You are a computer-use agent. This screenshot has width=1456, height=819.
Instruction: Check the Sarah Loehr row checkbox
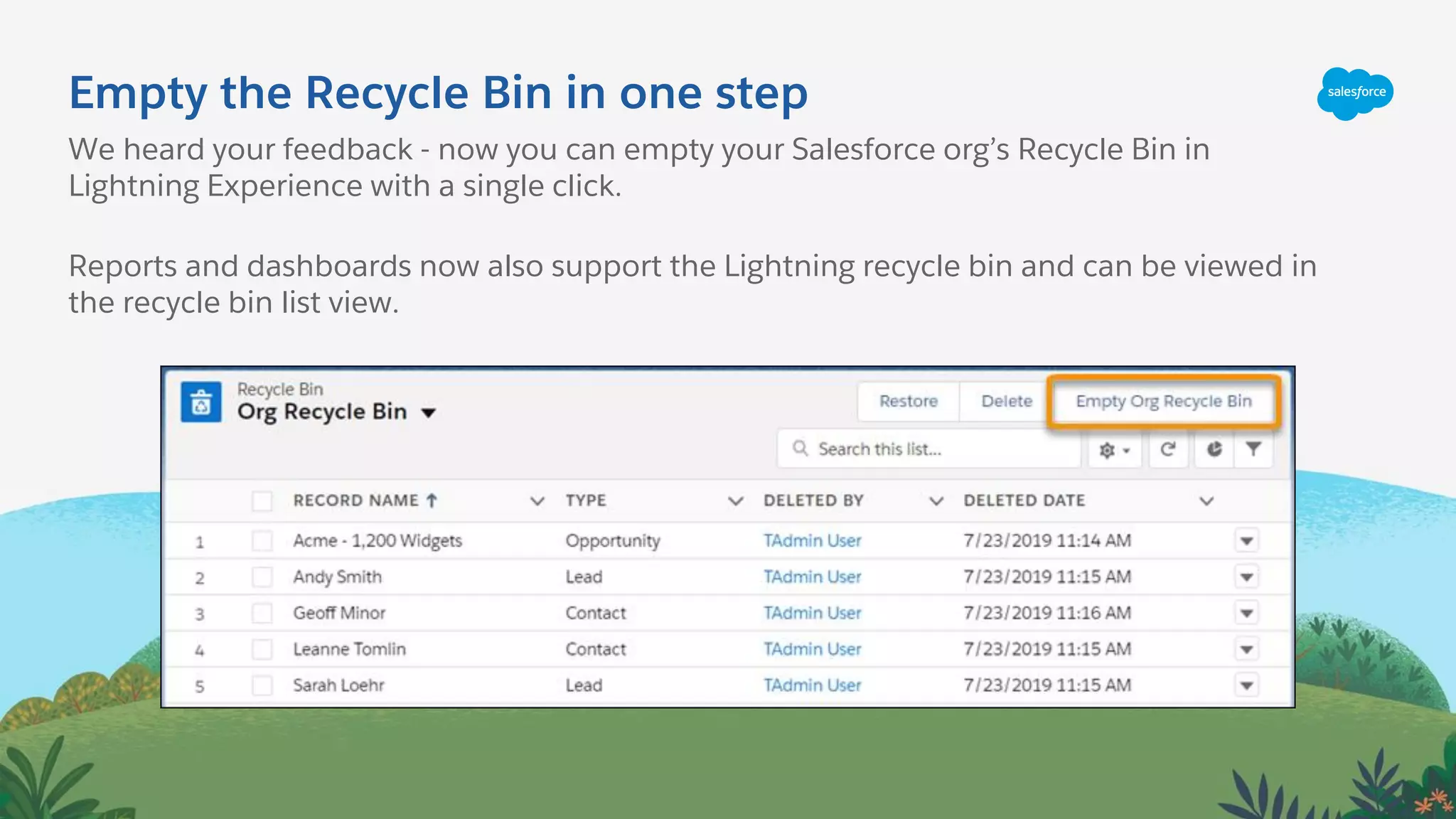pos(262,685)
